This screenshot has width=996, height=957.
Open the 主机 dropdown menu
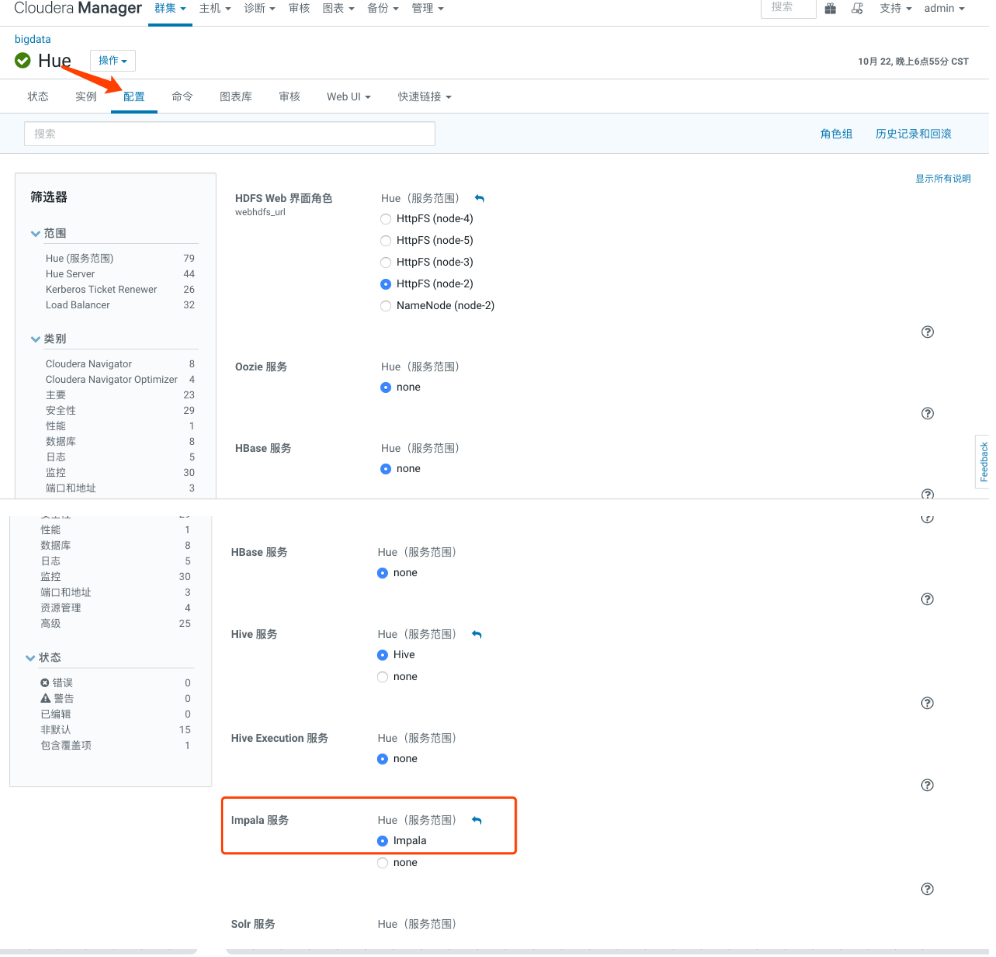coord(217,8)
